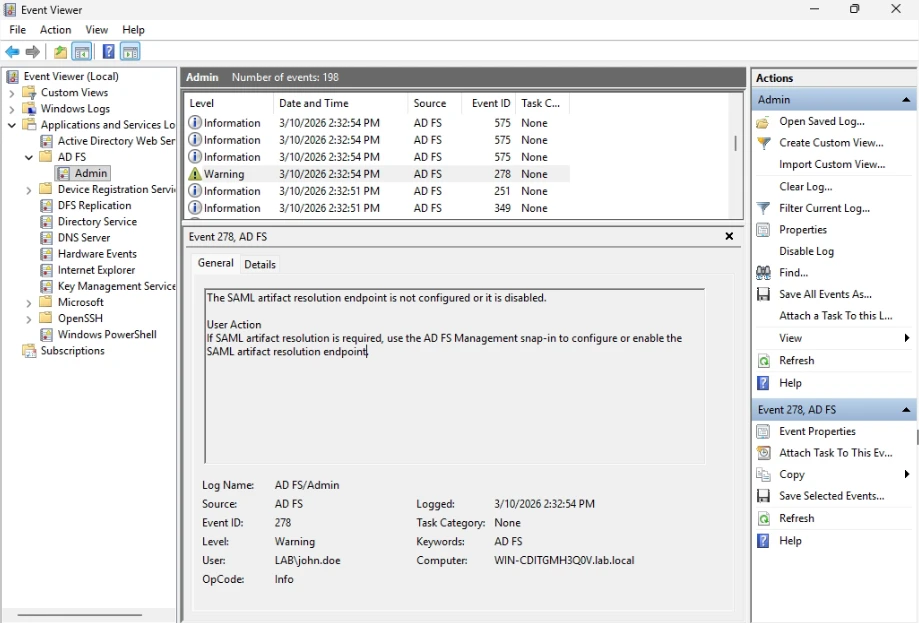Toggle Show/Hide Console Tree toolbar icon
The image size is (919, 623).
81,52
